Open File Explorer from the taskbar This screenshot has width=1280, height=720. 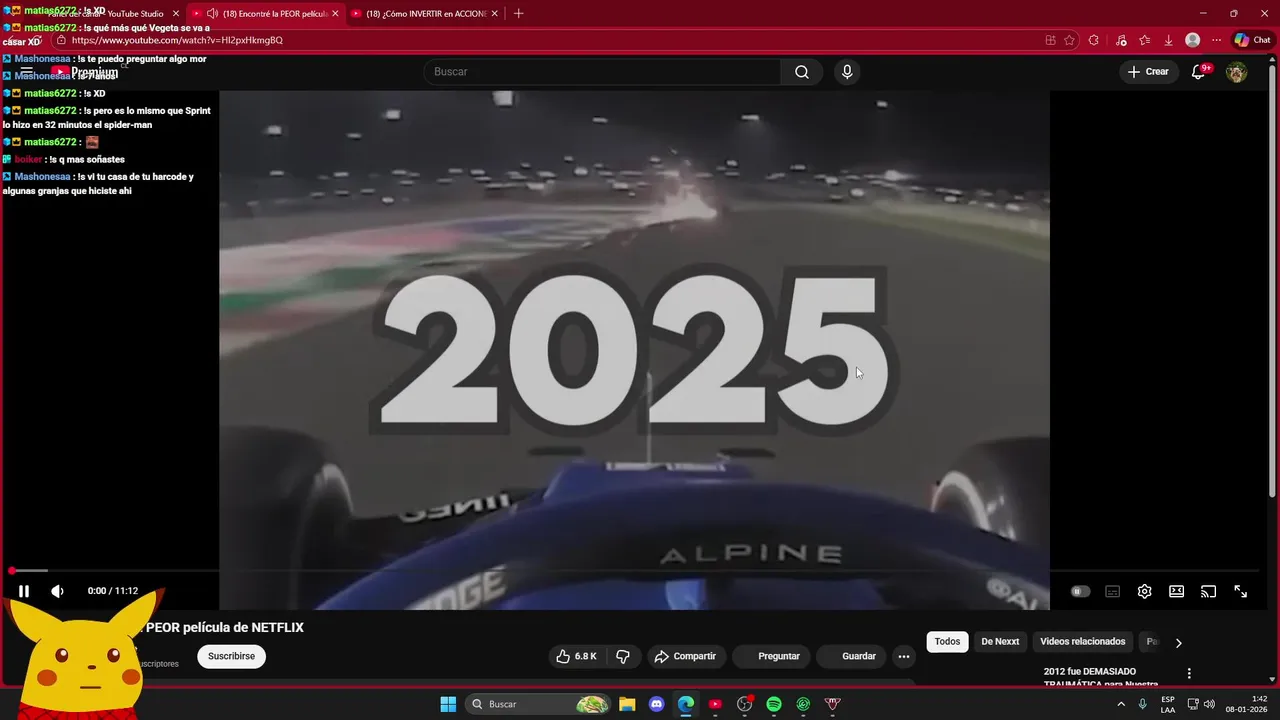pos(627,704)
